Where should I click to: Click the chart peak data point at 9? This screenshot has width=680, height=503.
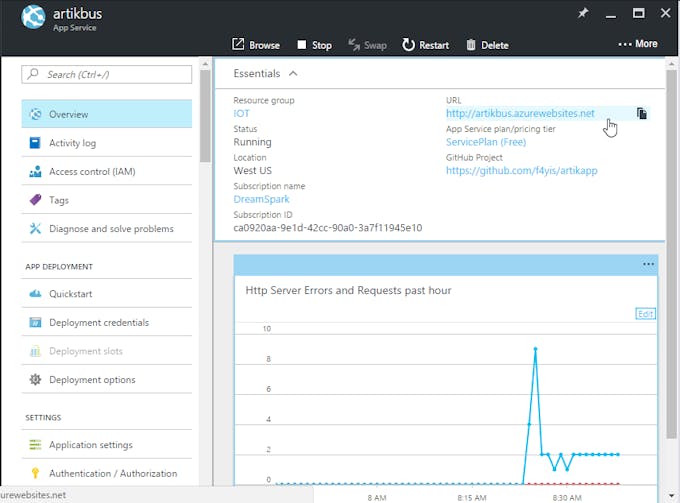pos(535,349)
